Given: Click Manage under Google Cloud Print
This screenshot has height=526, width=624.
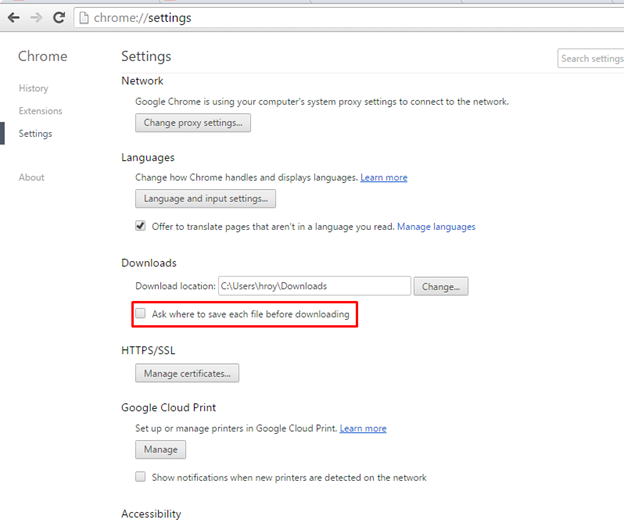Looking at the screenshot, I should point(160,450).
